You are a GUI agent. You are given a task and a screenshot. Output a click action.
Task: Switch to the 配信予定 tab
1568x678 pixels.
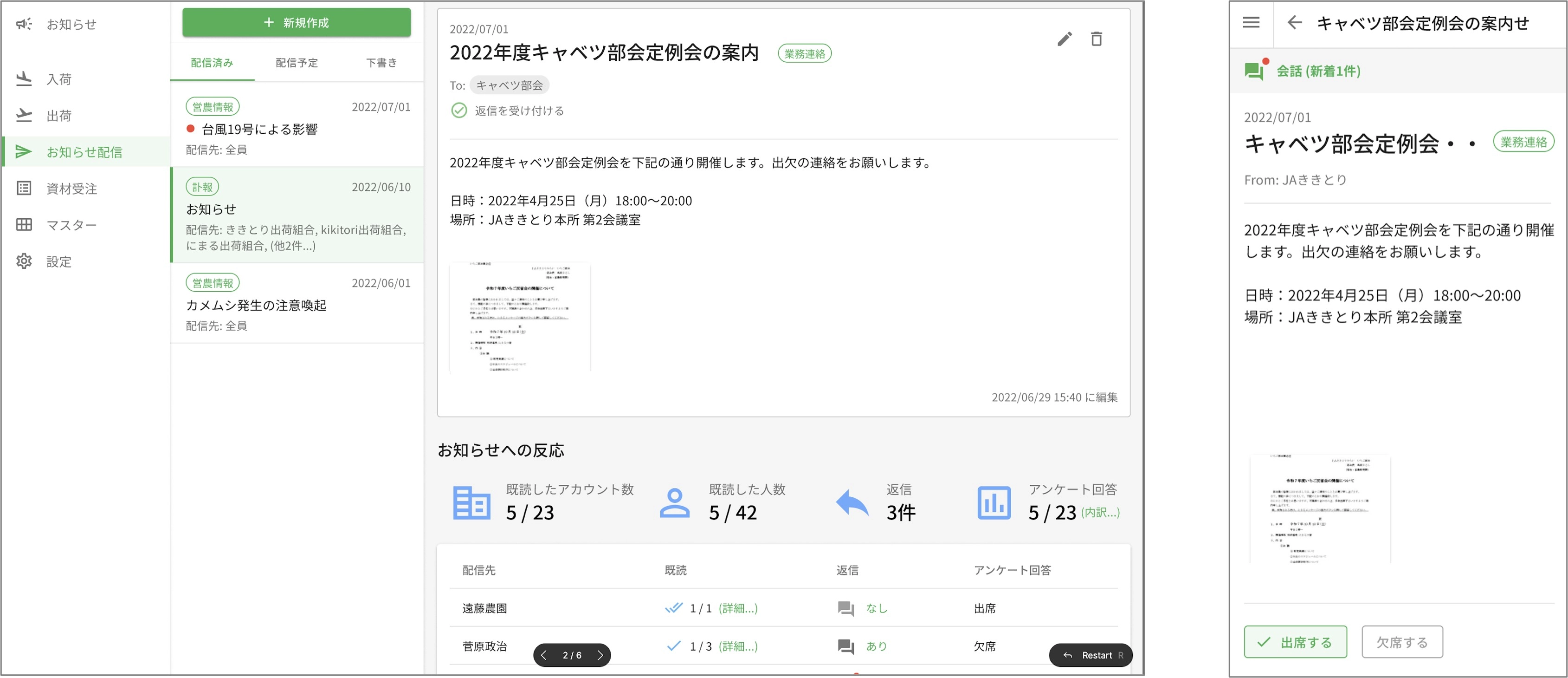[x=297, y=63]
